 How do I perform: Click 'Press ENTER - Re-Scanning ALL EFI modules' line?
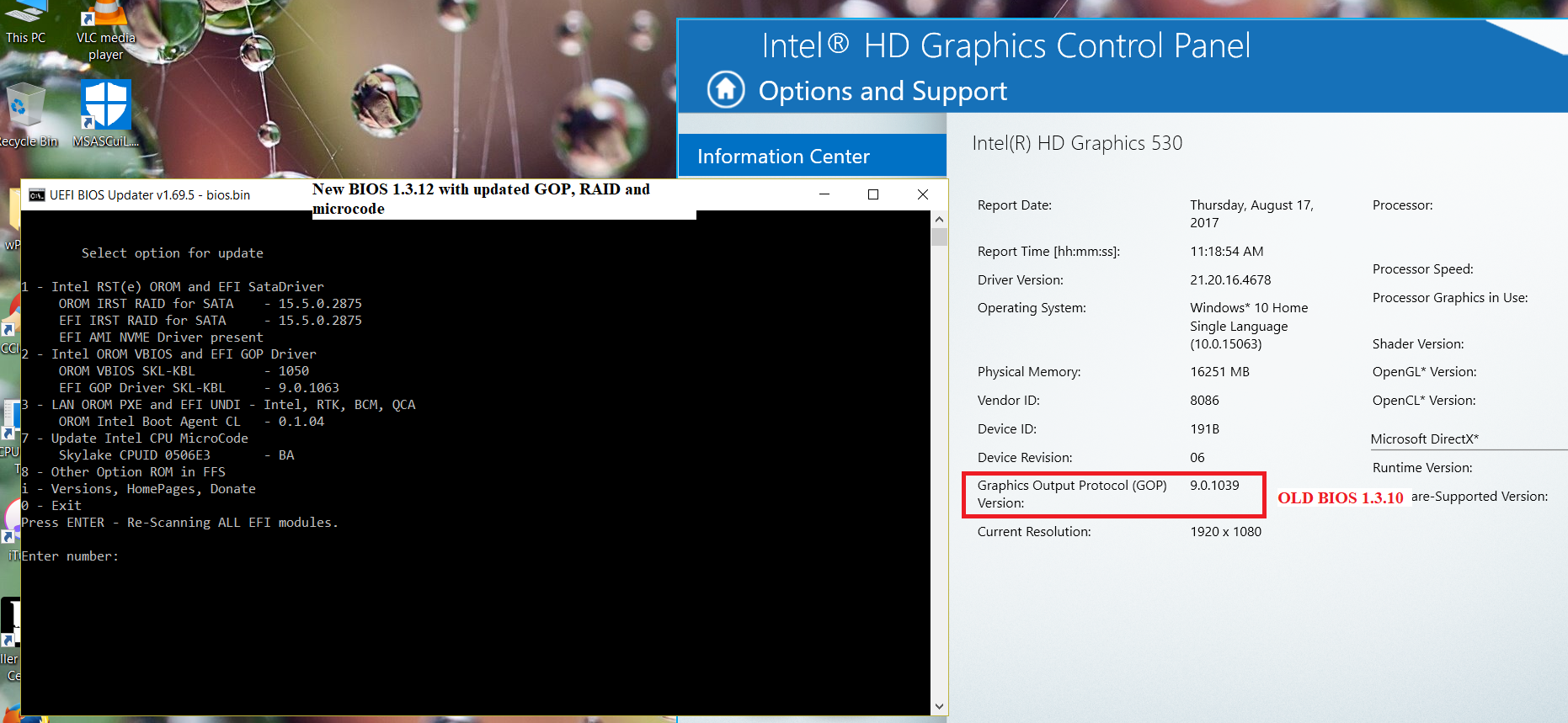pyautogui.click(x=179, y=523)
